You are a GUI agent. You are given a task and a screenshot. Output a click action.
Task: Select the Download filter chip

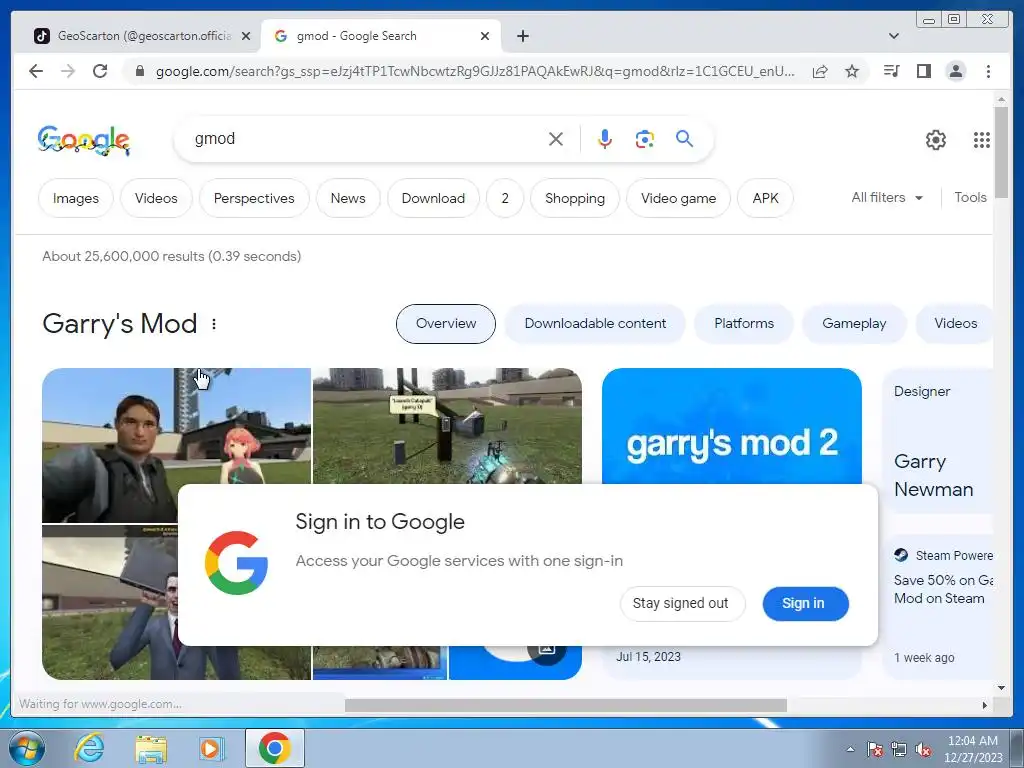[x=433, y=198]
